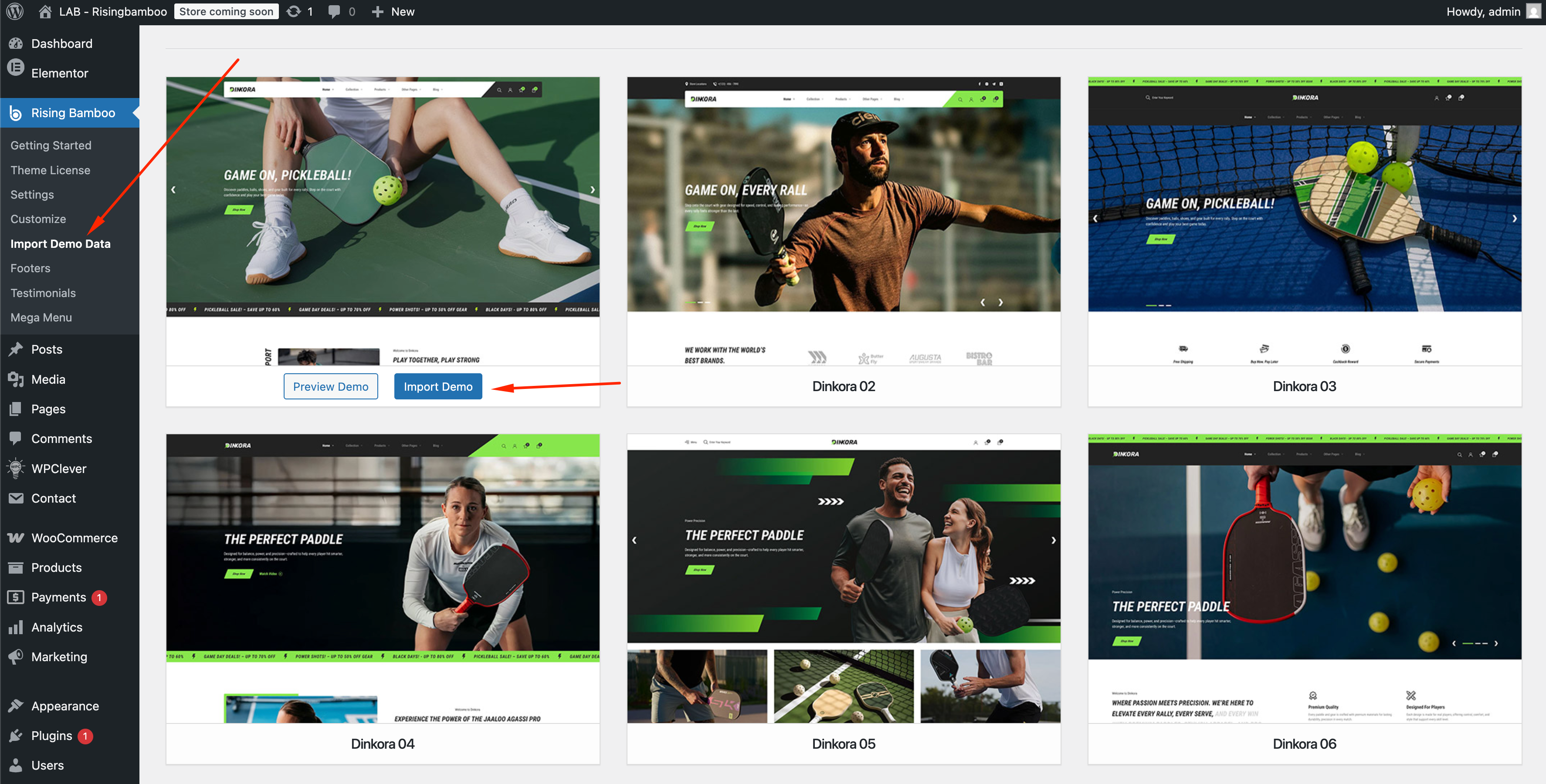This screenshot has height=784, width=1546.
Task: Click the Analytics bar chart icon
Action: coord(16,627)
